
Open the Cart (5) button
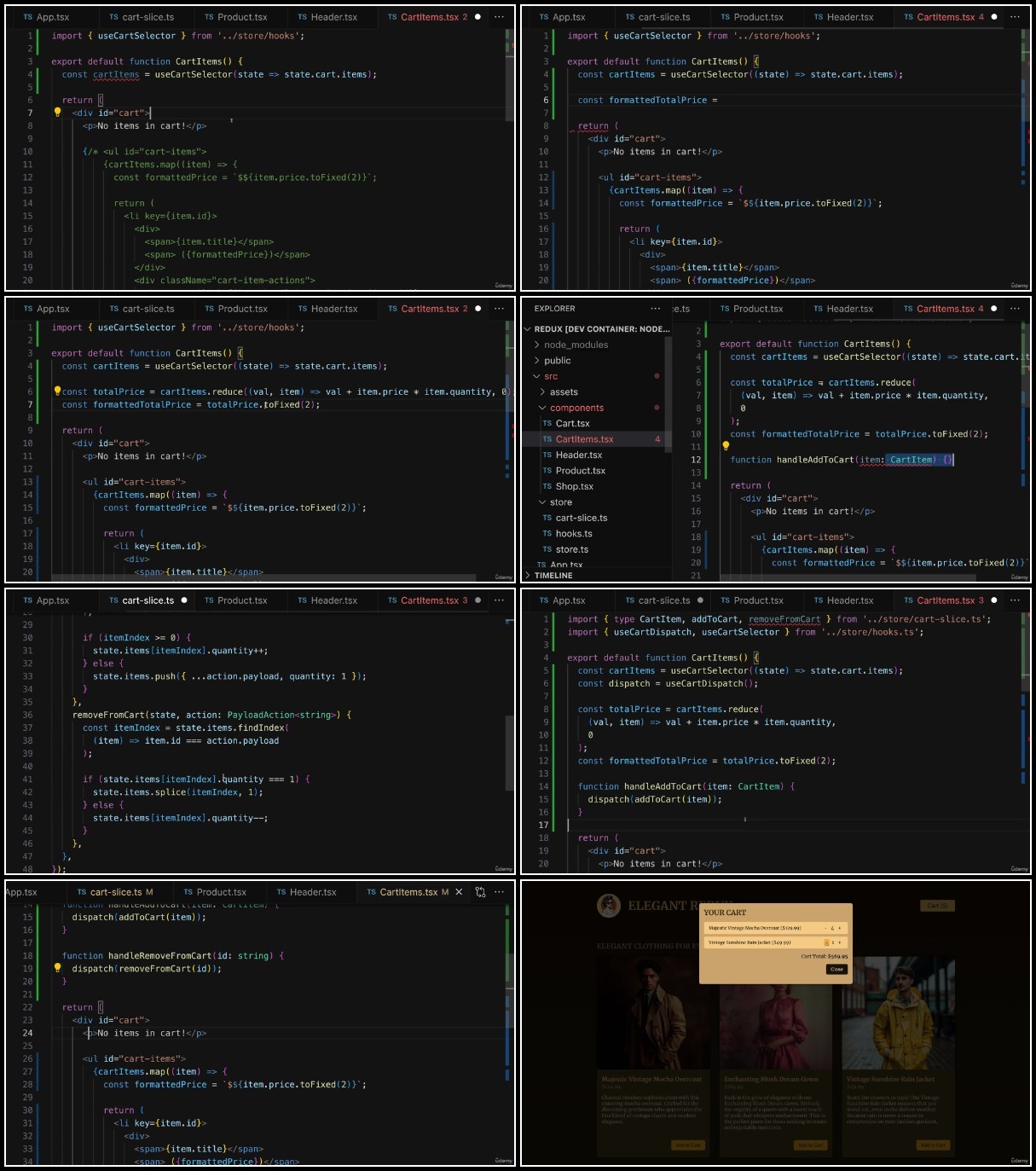click(x=937, y=906)
